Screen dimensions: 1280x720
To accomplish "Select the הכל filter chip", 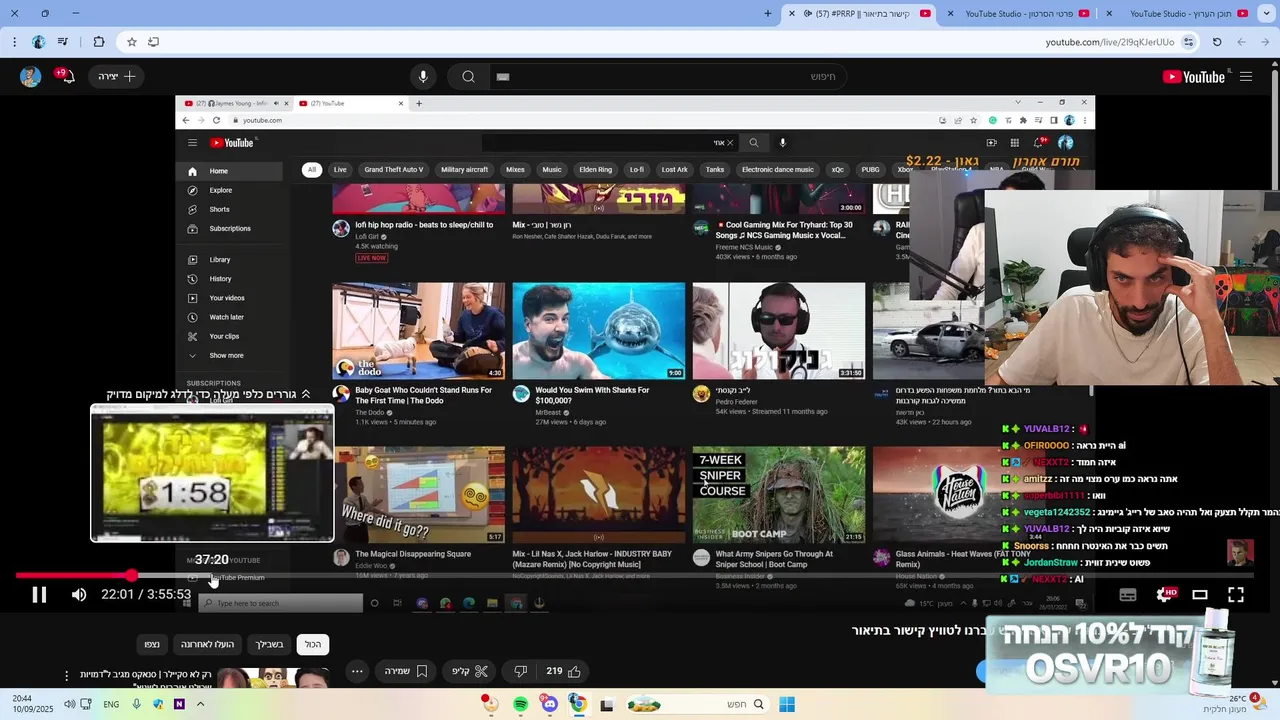I will 314,645.
